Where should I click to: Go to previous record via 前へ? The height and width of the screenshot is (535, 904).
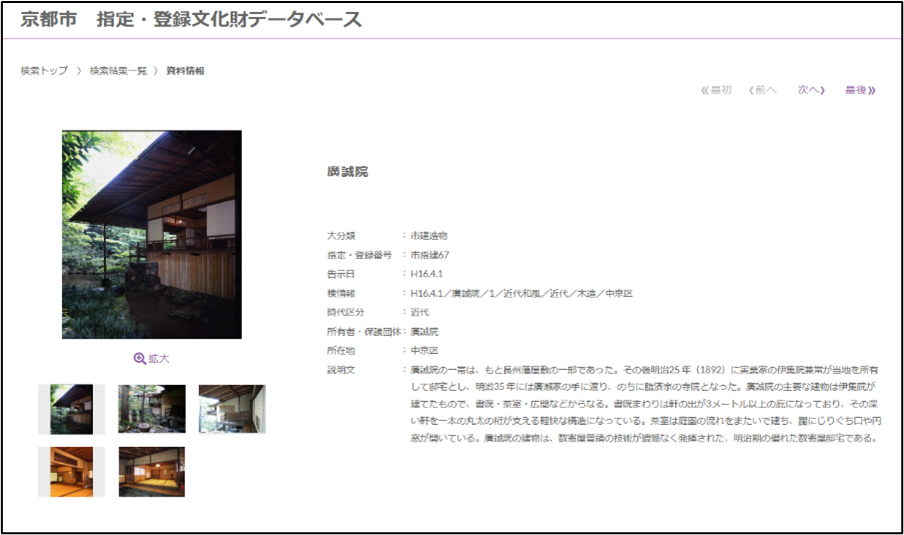[762, 90]
